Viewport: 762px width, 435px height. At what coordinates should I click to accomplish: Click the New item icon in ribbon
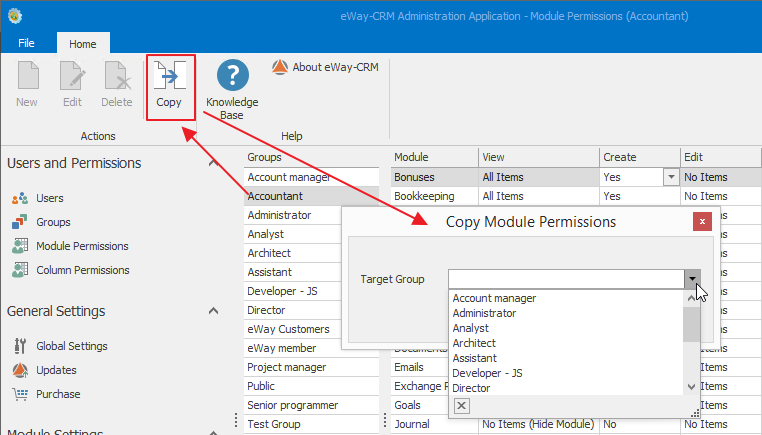click(28, 76)
